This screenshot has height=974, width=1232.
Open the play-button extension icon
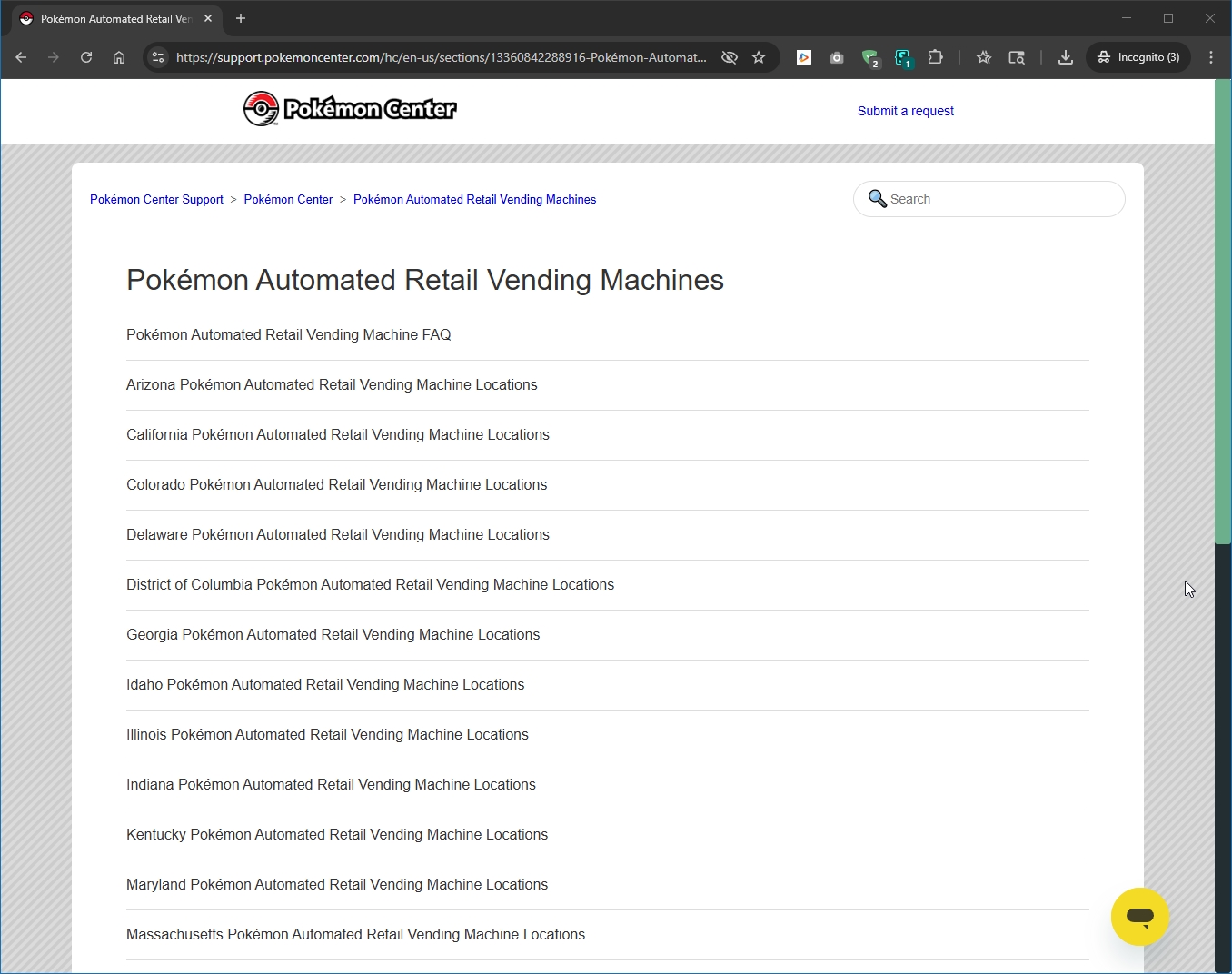tap(804, 57)
